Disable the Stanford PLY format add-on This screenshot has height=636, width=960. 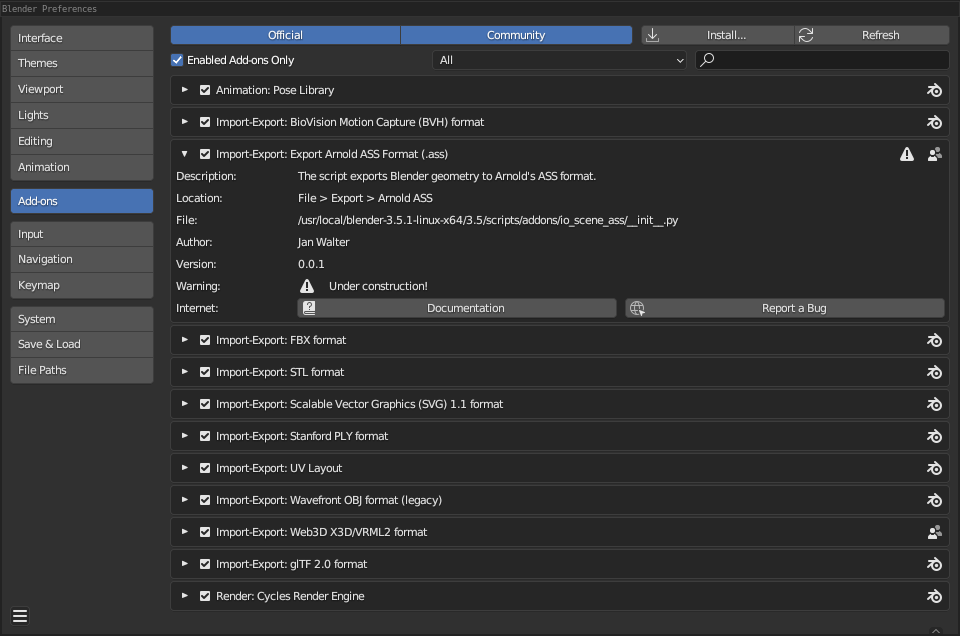[205, 436]
